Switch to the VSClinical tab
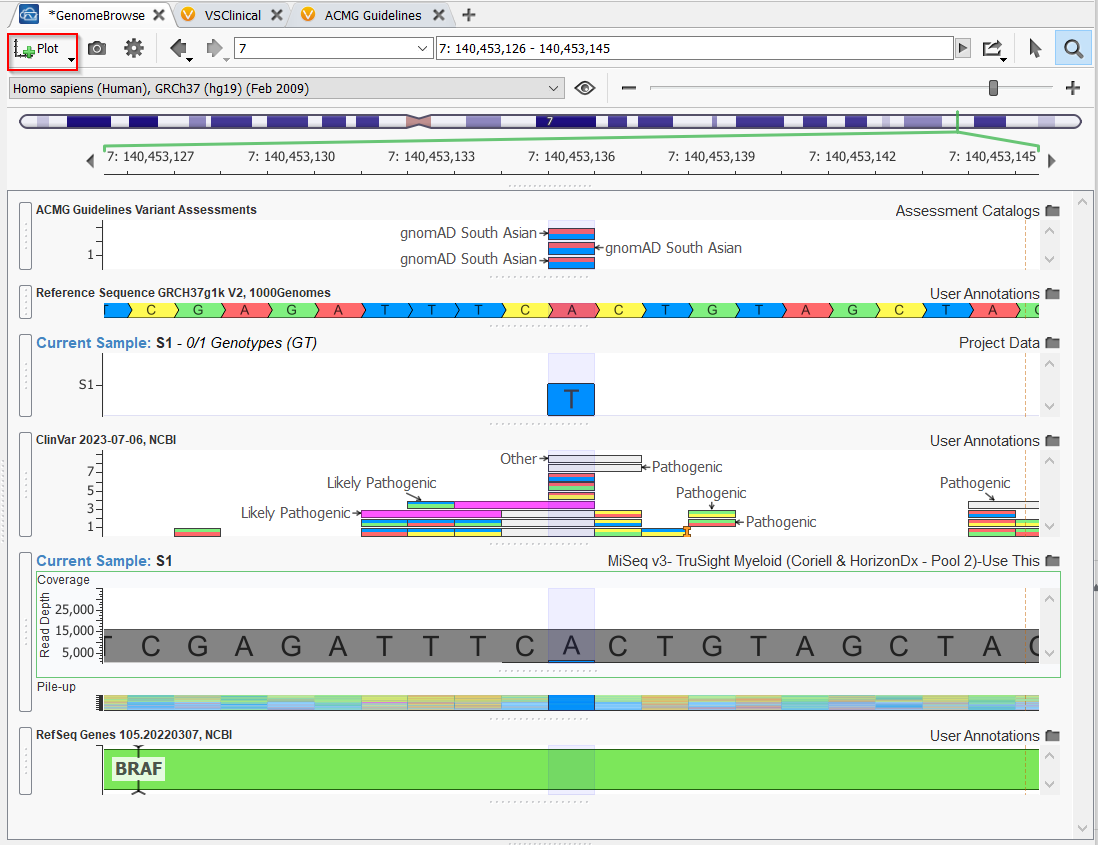 pyautogui.click(x=232, y=15)
